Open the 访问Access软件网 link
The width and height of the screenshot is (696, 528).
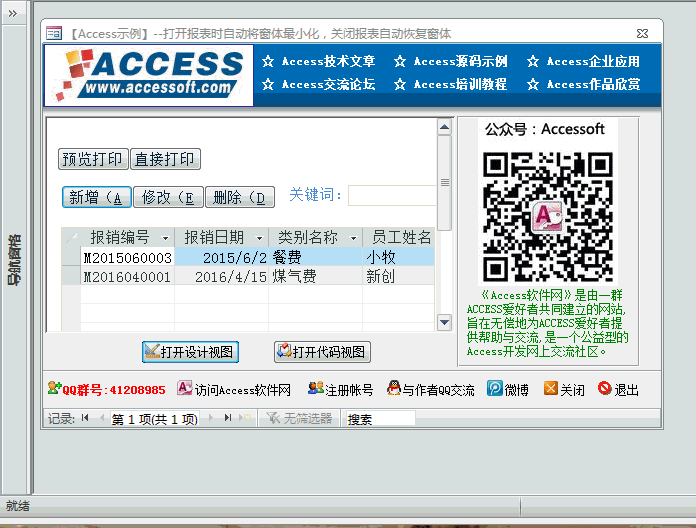tap(242, 390)
